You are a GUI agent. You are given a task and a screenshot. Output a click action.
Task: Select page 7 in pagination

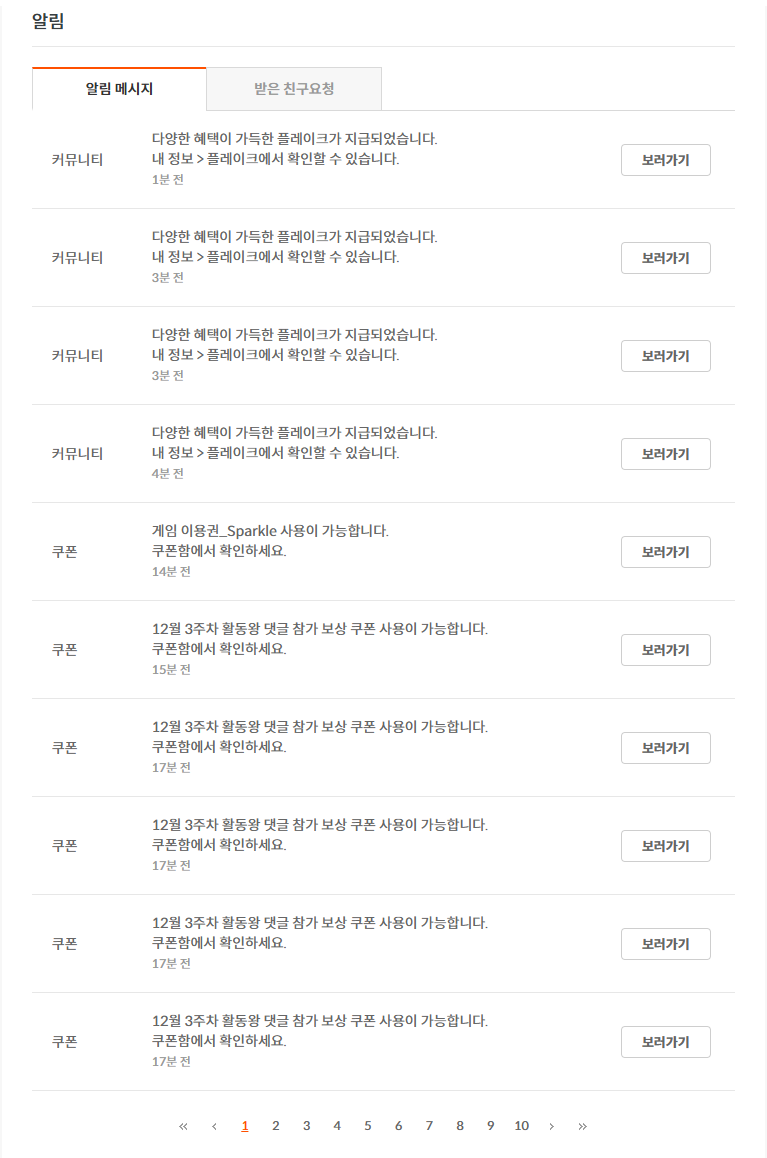click(429, 1126)
